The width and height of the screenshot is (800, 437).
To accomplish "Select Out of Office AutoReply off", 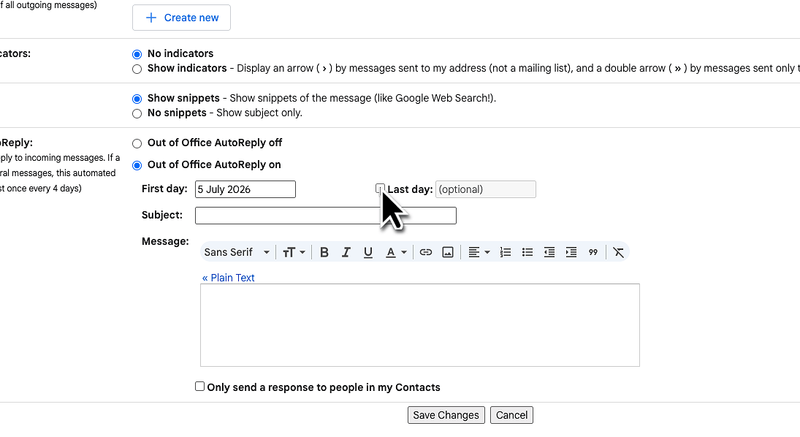I will 137,143.
